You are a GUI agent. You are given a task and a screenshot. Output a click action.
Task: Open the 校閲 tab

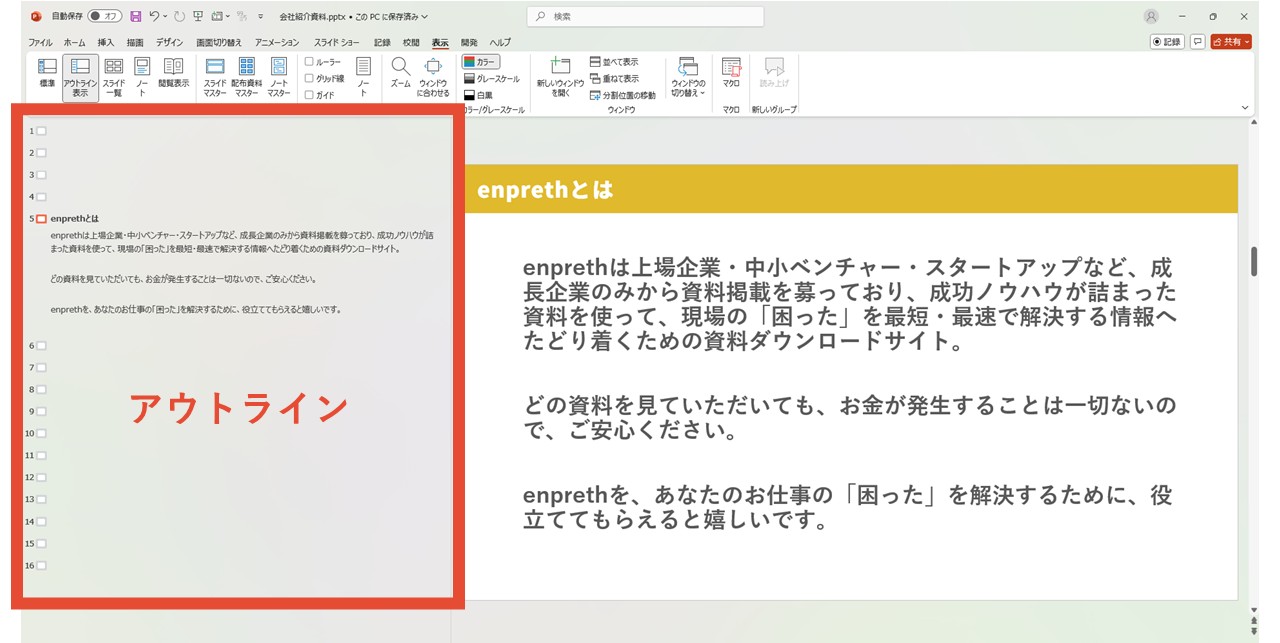tap(411, 43)
